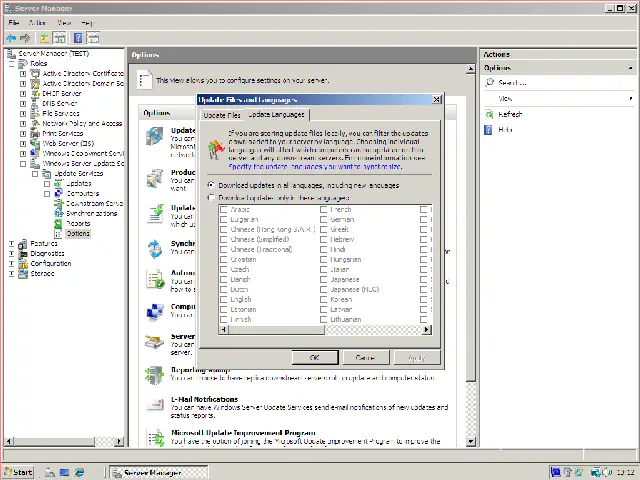Check the Arabic language checkbox
This screenshot has height=480, width=640.
224,209
